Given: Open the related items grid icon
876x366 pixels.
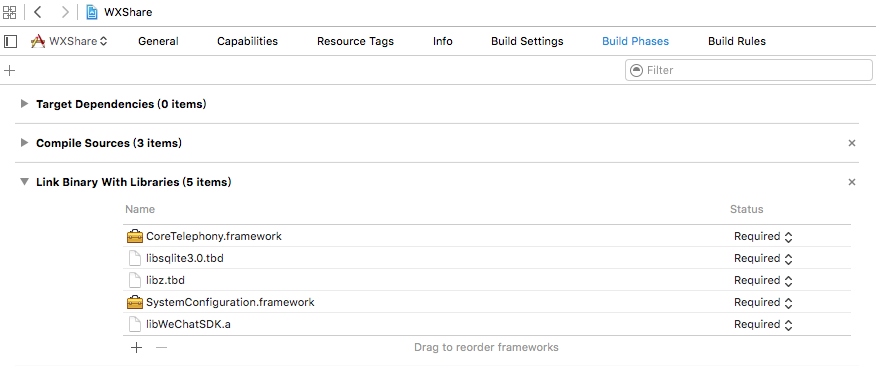Looking at the screenshot, I should pos(9,12).
